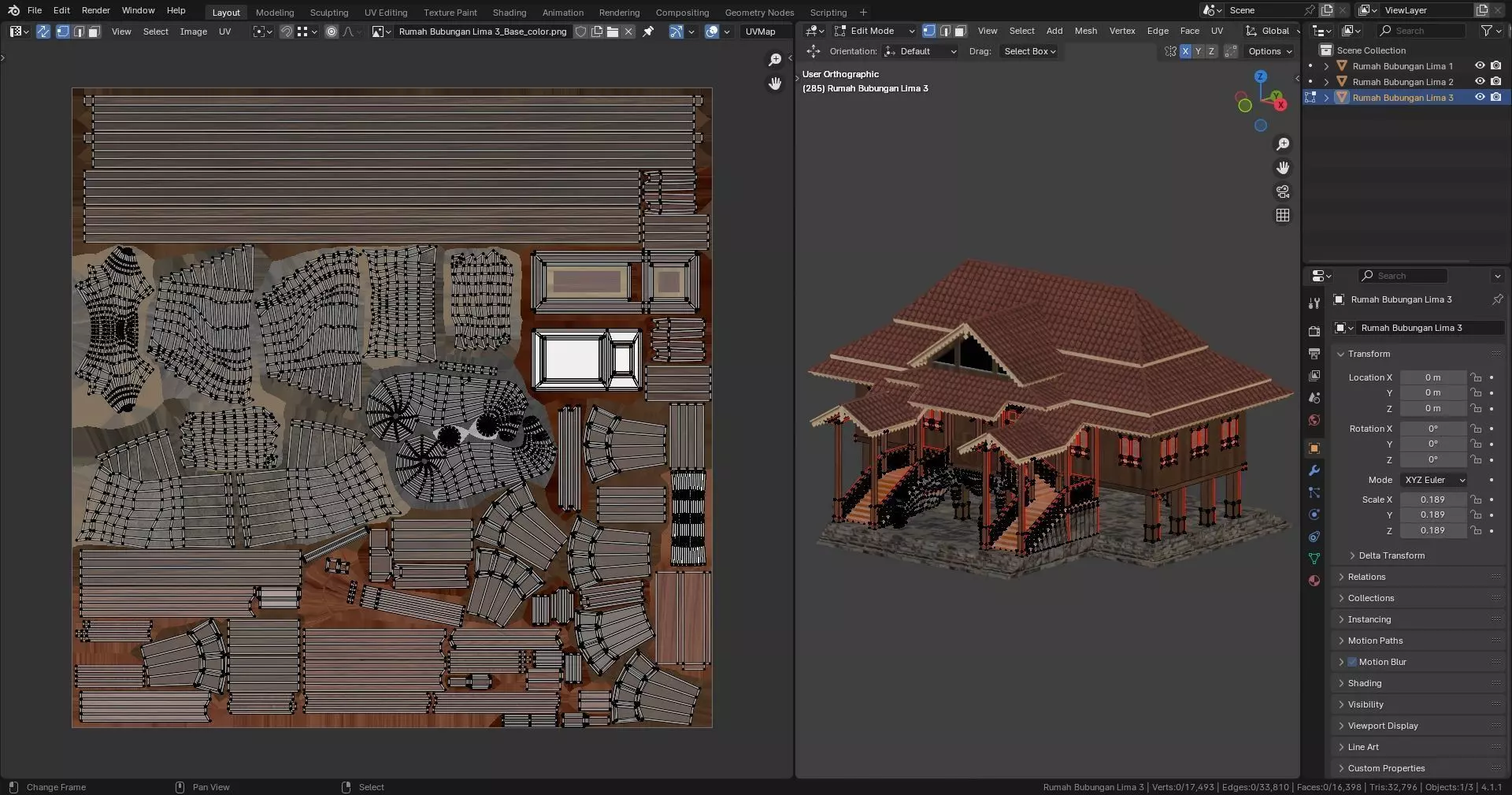Open the UVMap selector
Viewport: 1512px width, 795px height.
(765, 32)
